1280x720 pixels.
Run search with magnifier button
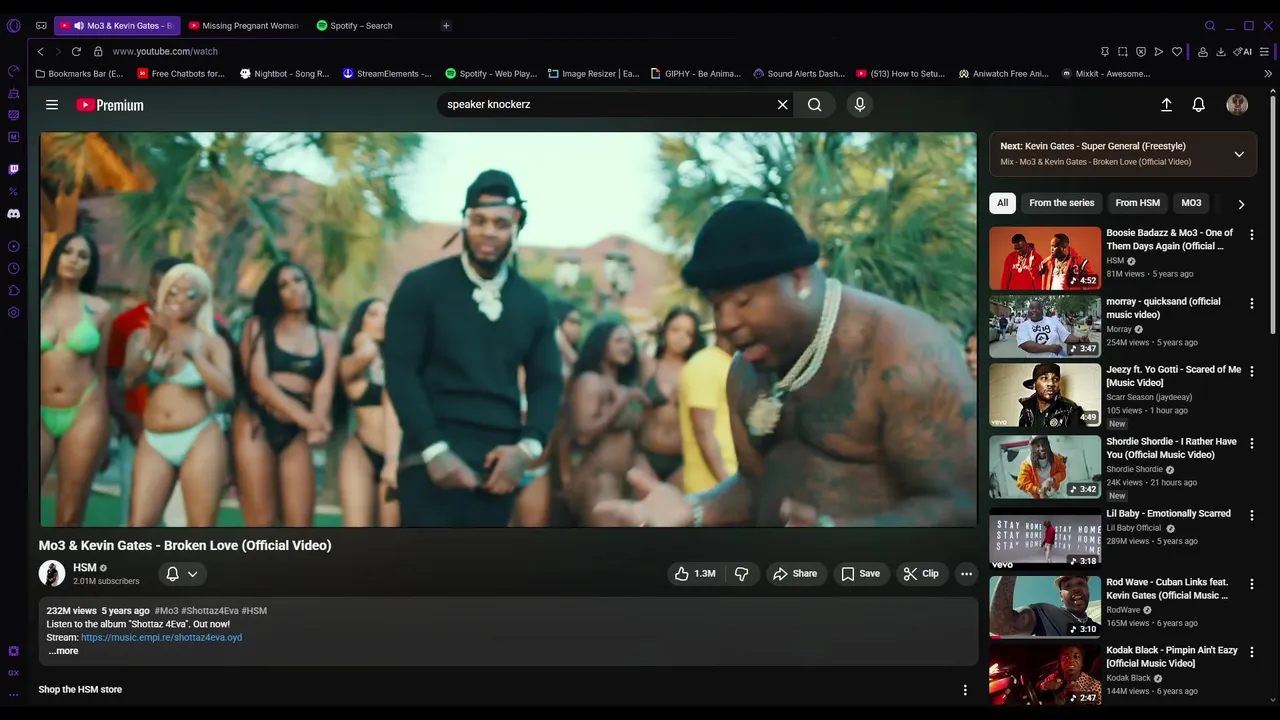tap(815, 104)
